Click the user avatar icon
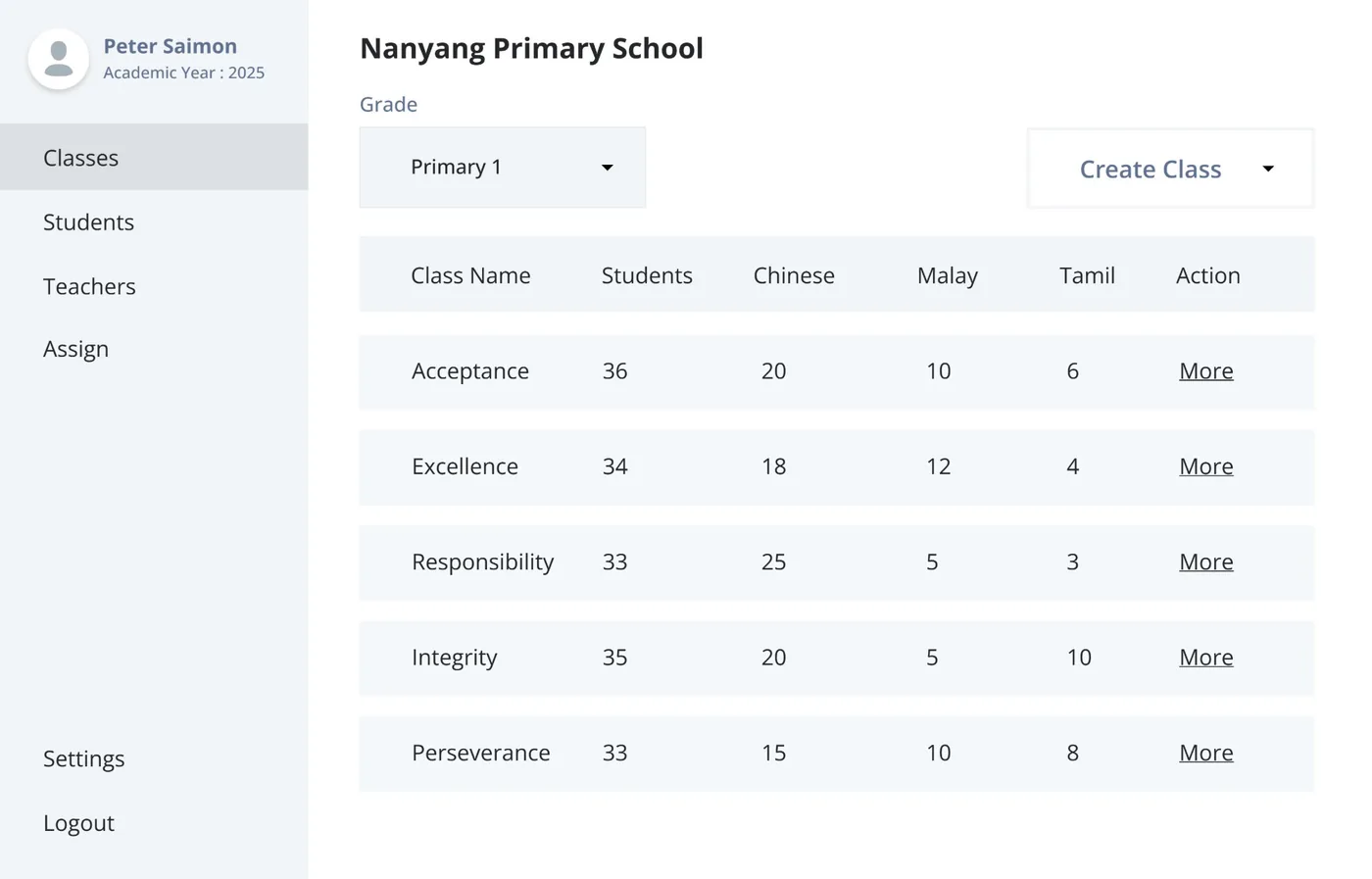 59,59
